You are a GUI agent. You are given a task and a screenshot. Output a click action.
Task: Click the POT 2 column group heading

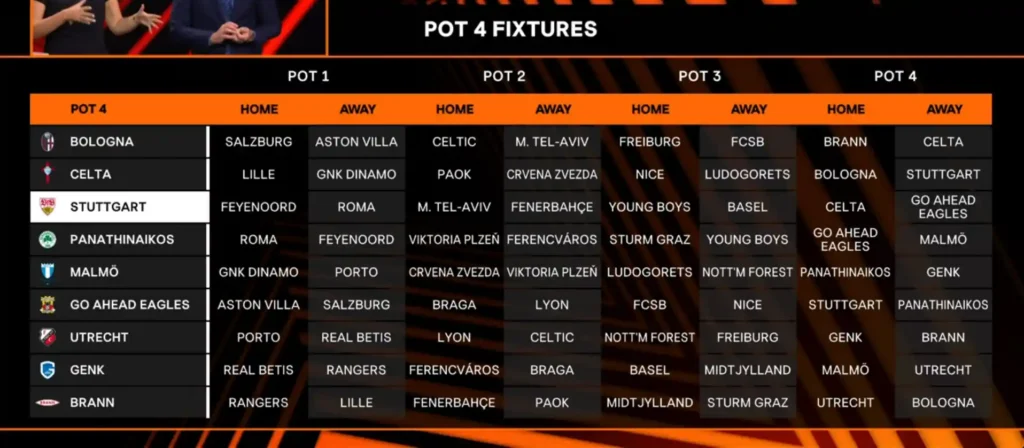coord(504,76)
